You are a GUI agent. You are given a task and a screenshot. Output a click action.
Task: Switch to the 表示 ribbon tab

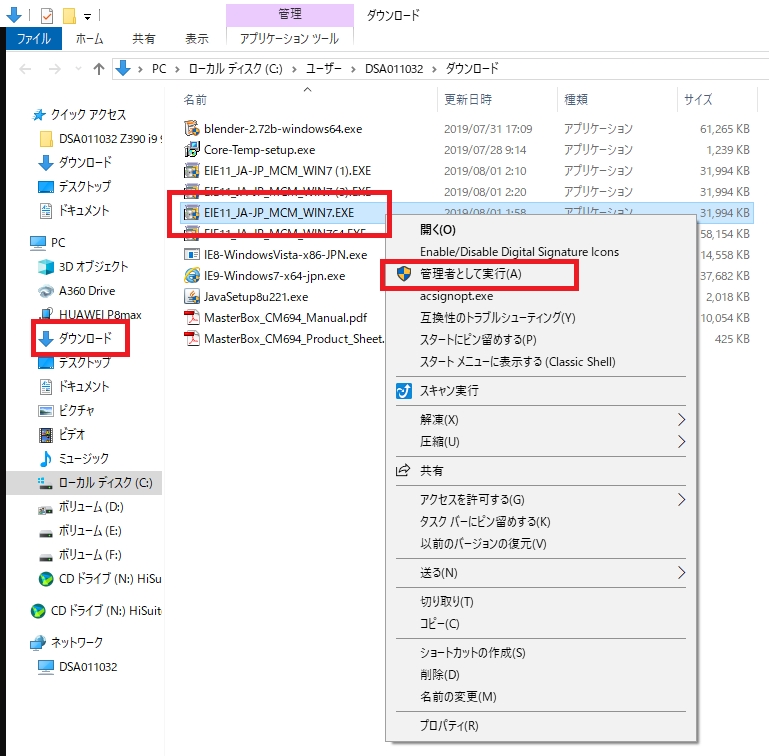[x=197, y=39]
